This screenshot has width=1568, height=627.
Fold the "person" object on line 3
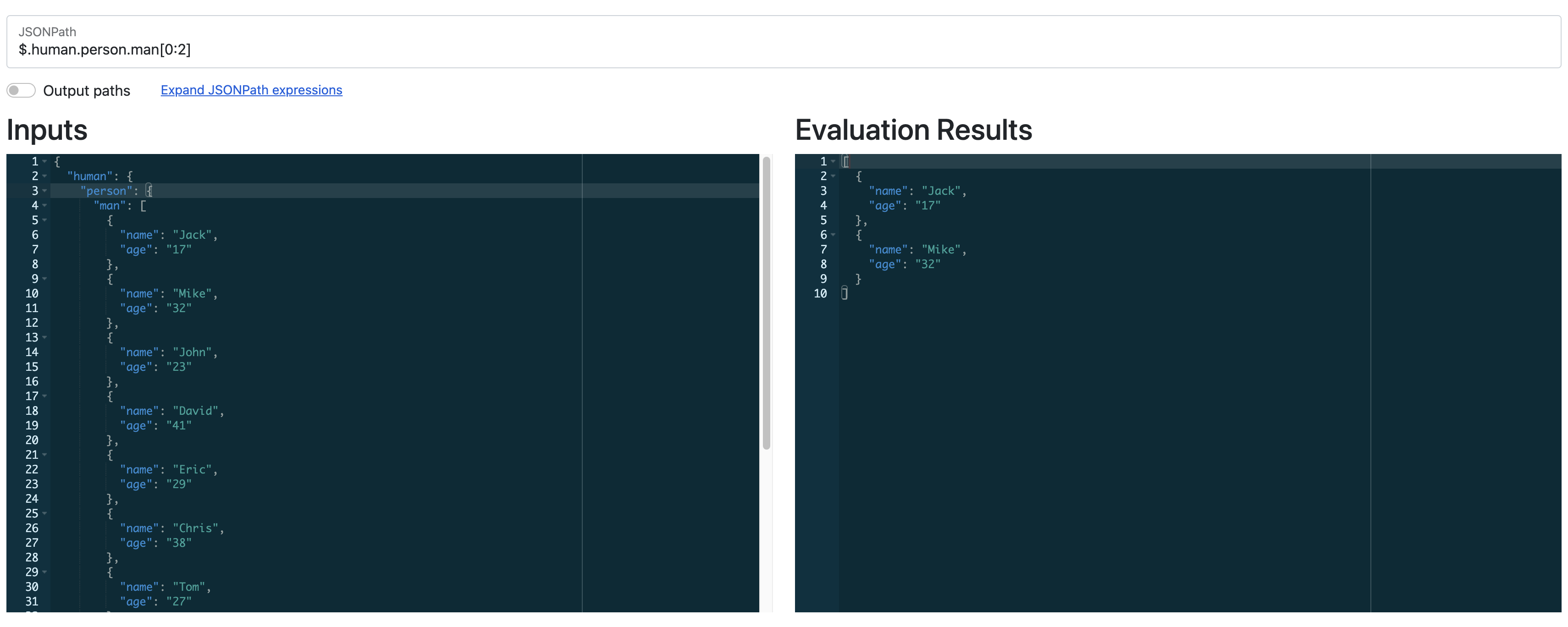click(x=45, y=191)
